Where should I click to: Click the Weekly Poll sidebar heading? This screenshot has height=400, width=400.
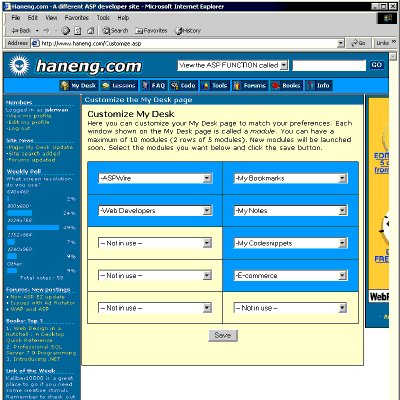[x=24, y=171]
